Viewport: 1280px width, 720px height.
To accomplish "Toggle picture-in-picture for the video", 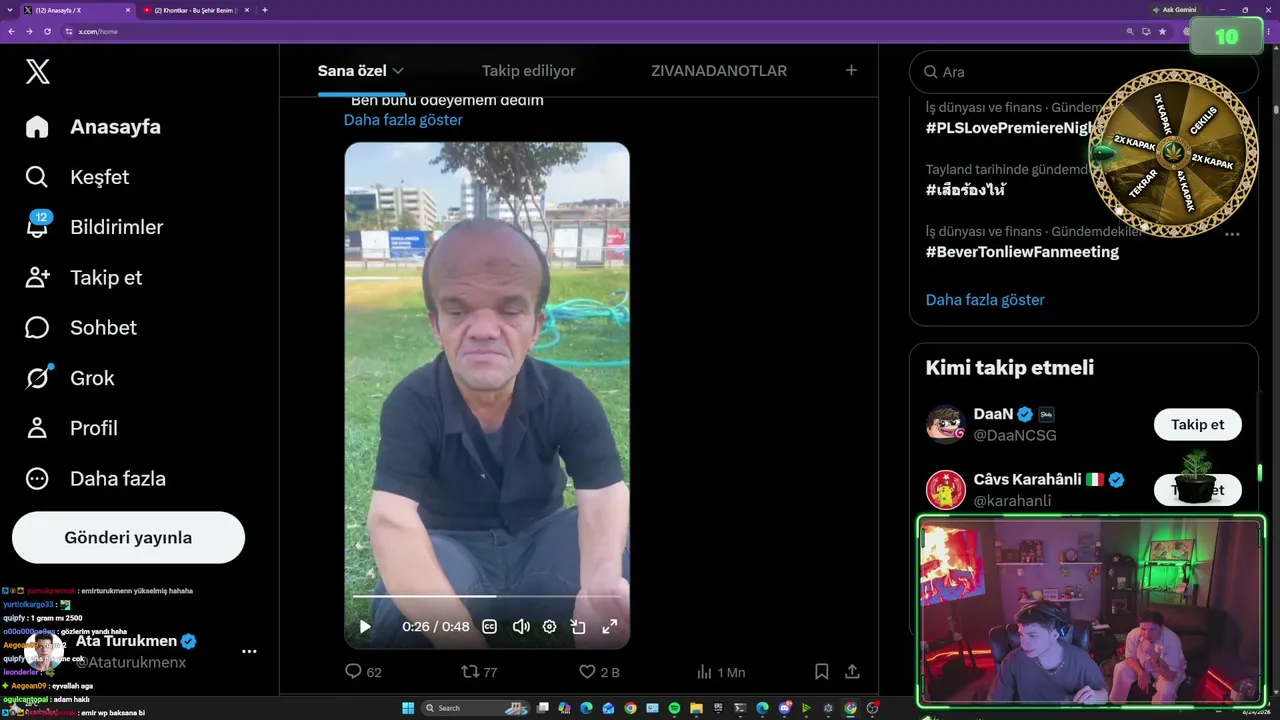I will [x=578, y=627].
